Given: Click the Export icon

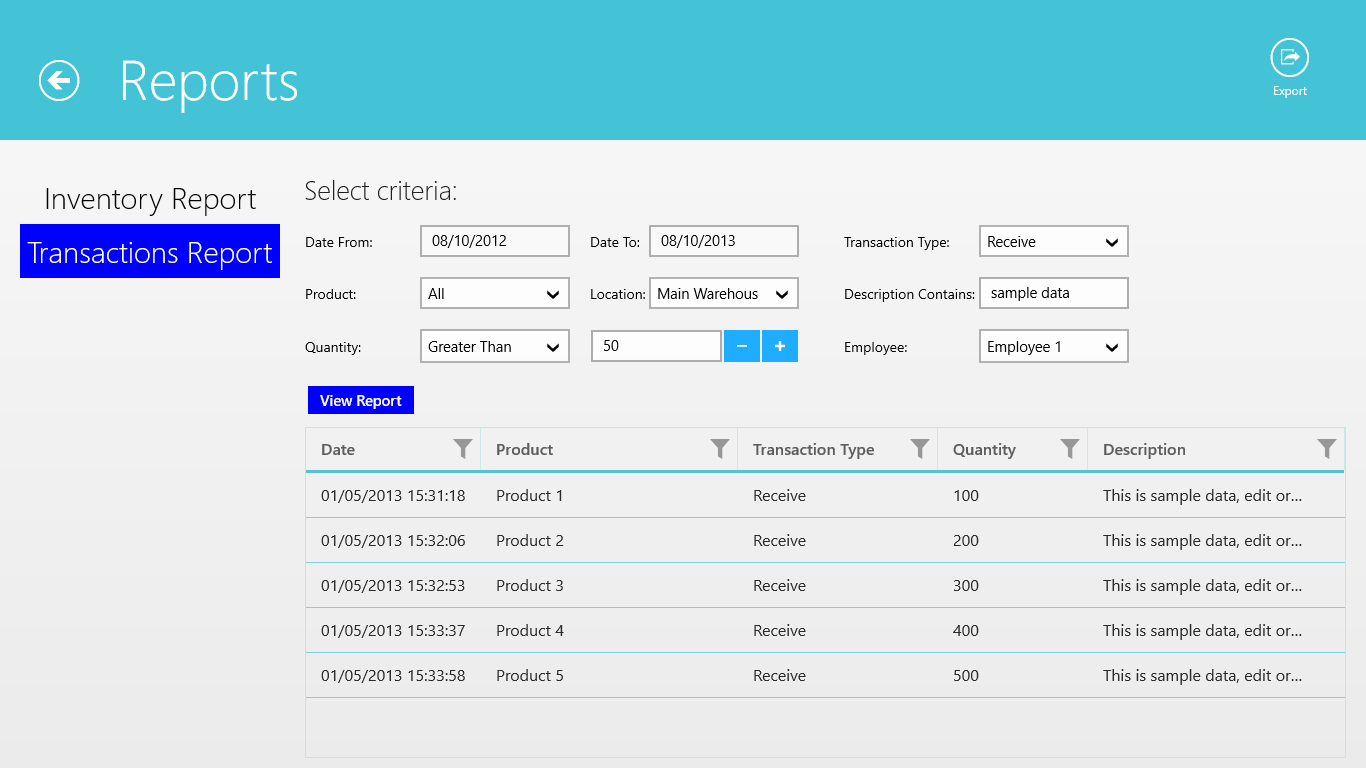Looking at the screenshot, I should [1289, 58].
